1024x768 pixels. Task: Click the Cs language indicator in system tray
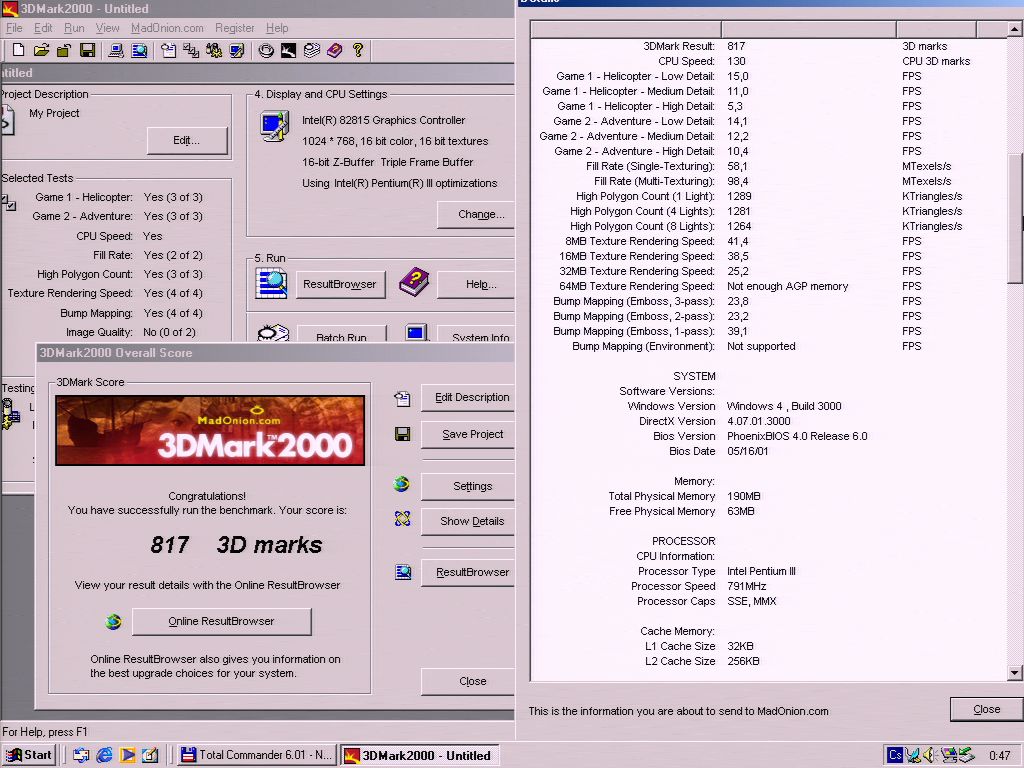pos(895,755)
